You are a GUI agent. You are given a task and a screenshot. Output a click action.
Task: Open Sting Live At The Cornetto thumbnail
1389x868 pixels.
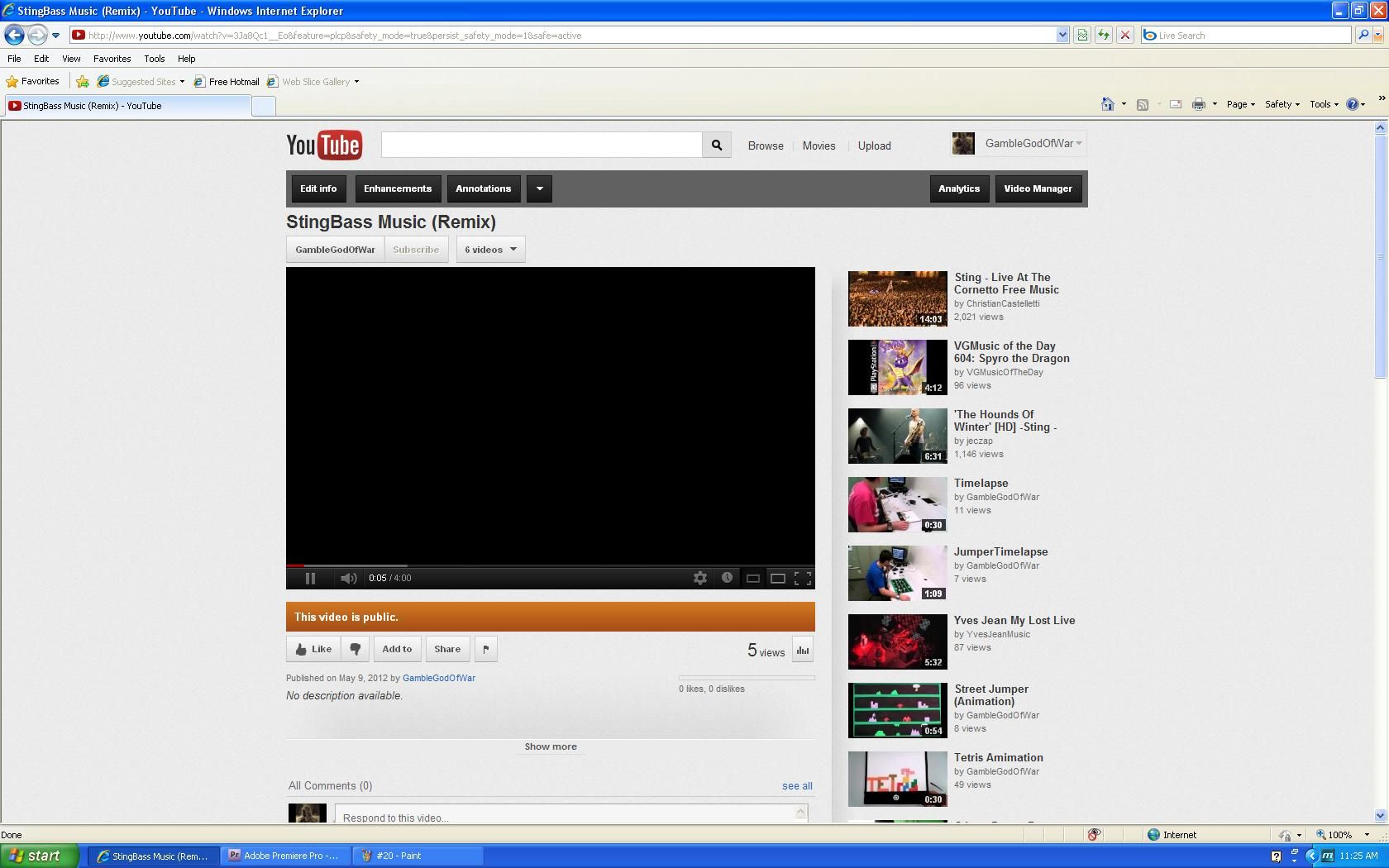pyautogui.click(x=897, y=298)
